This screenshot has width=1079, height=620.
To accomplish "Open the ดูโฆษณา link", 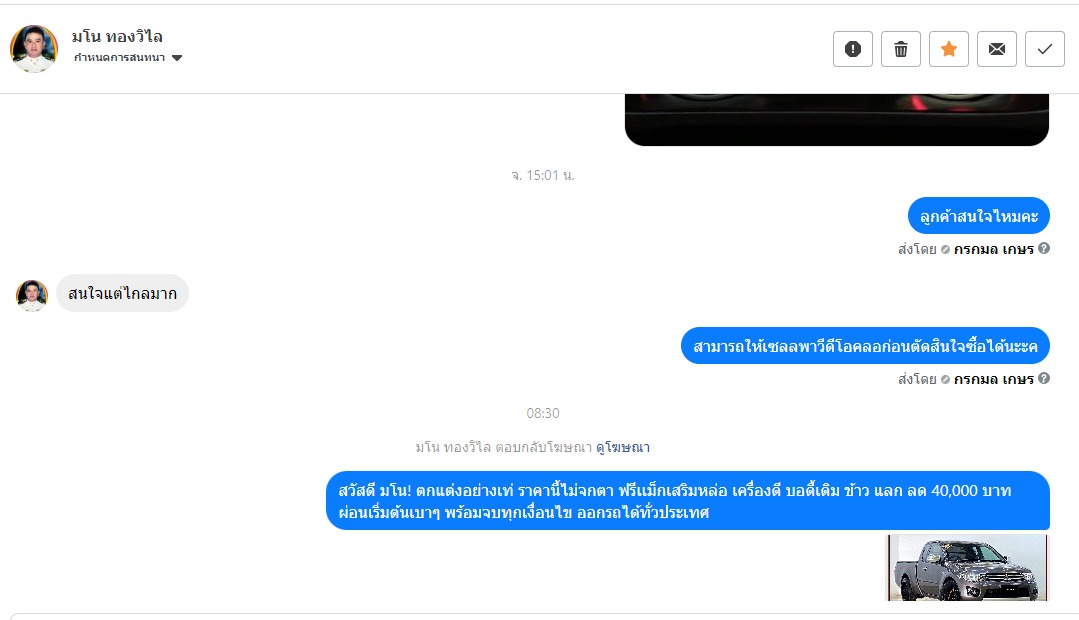I will pos(623,447).
